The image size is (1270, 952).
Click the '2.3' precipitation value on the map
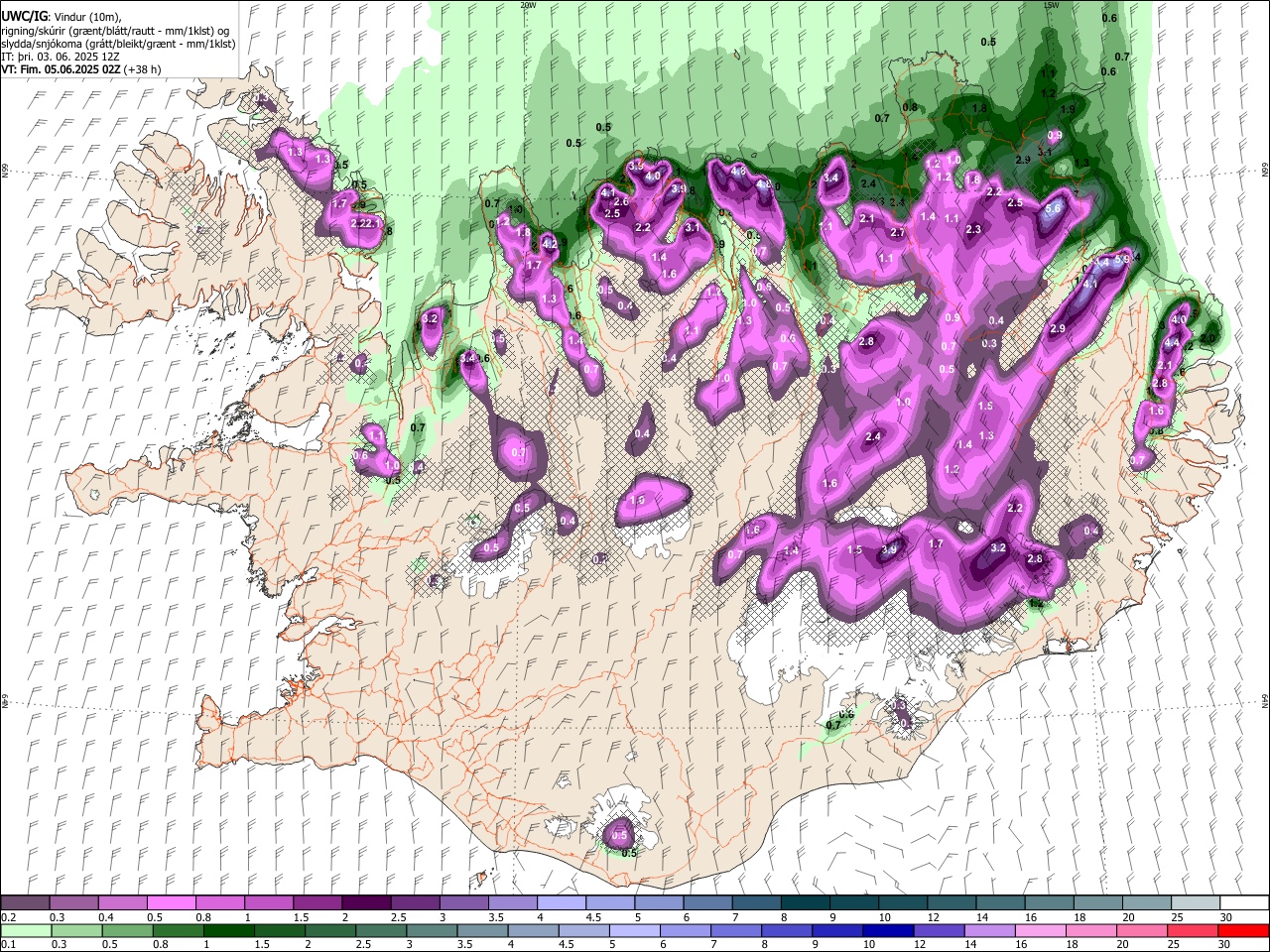(x=973, y=230)
